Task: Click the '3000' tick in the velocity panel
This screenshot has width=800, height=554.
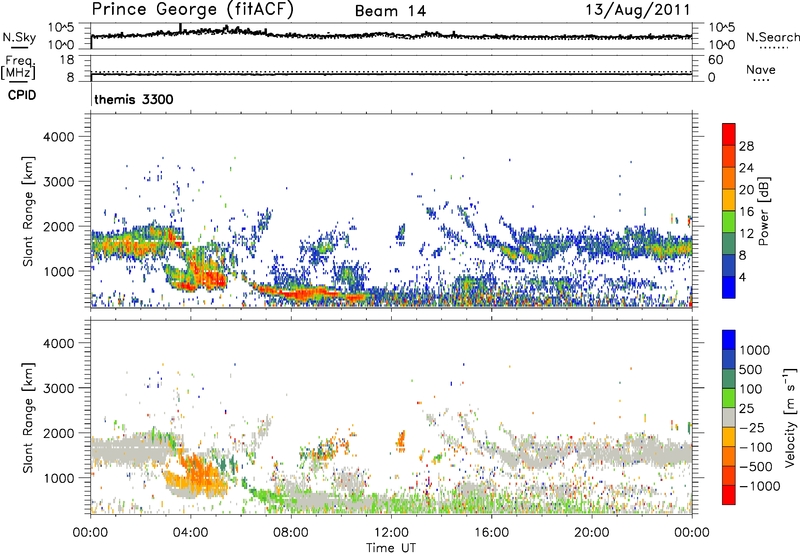Action: 58,388
